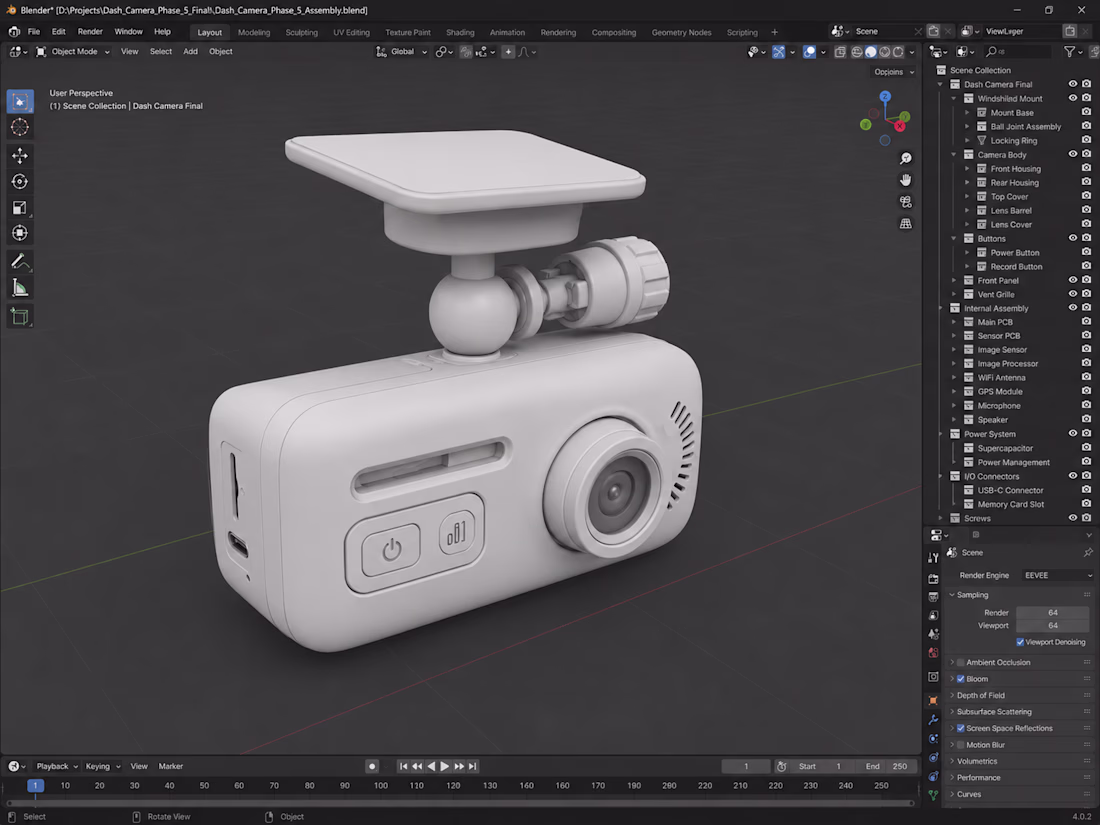Activate the Transform tool
1100x825 pixels.
[20, 233]
